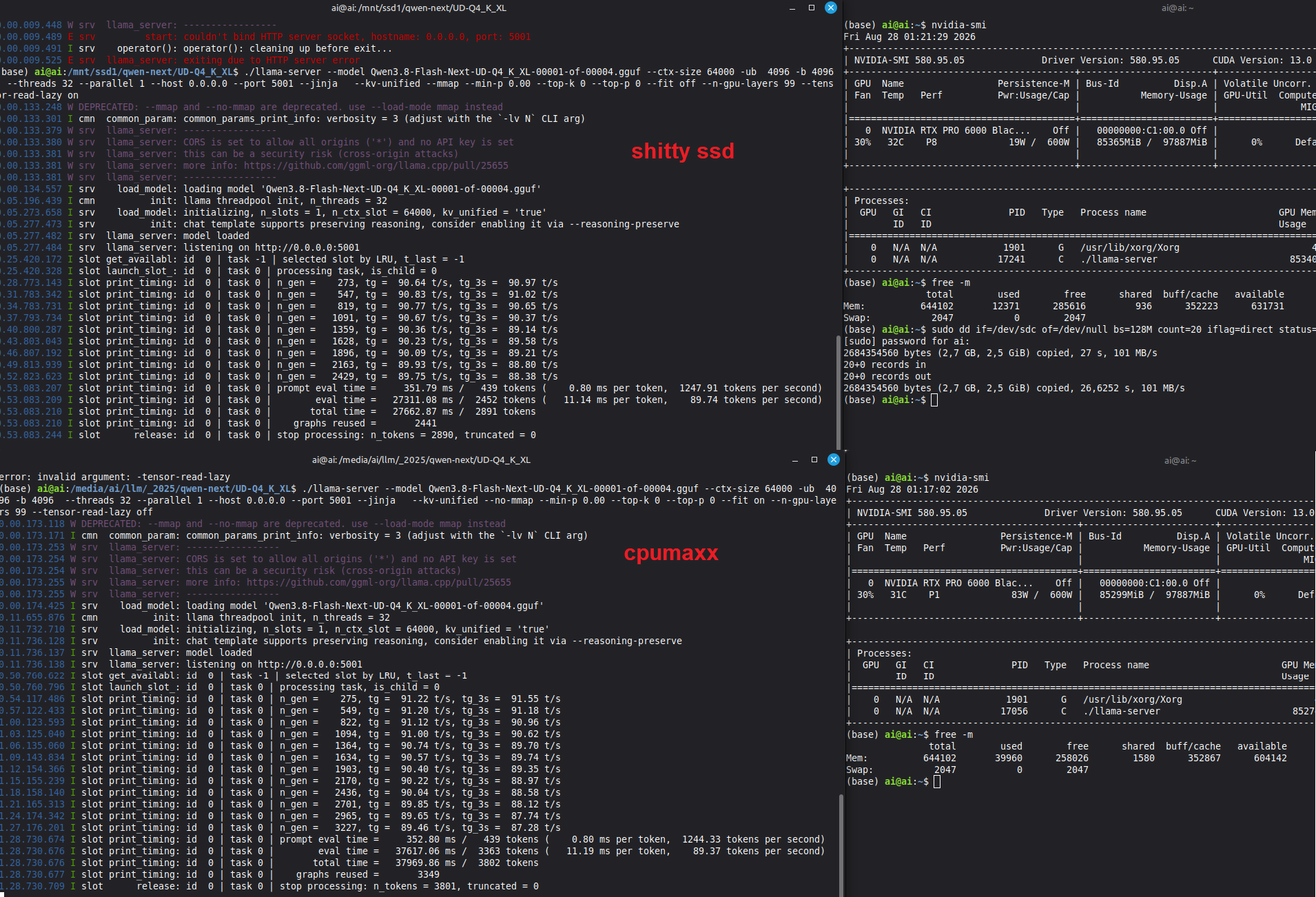Click the '85299MiB / 97887MiB' memory usage

tap(1155, 595)
